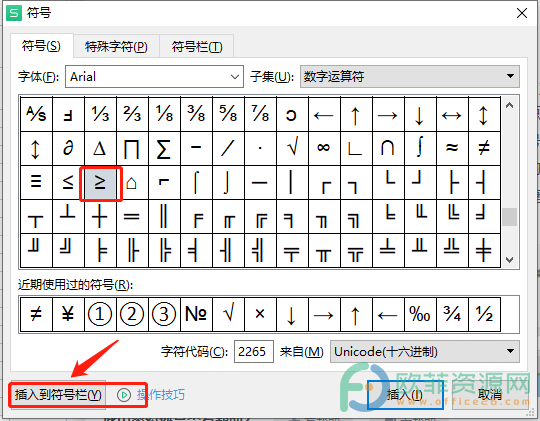Click the 插入(I) button
Viewport: 540px width, 421px height.
405,395
